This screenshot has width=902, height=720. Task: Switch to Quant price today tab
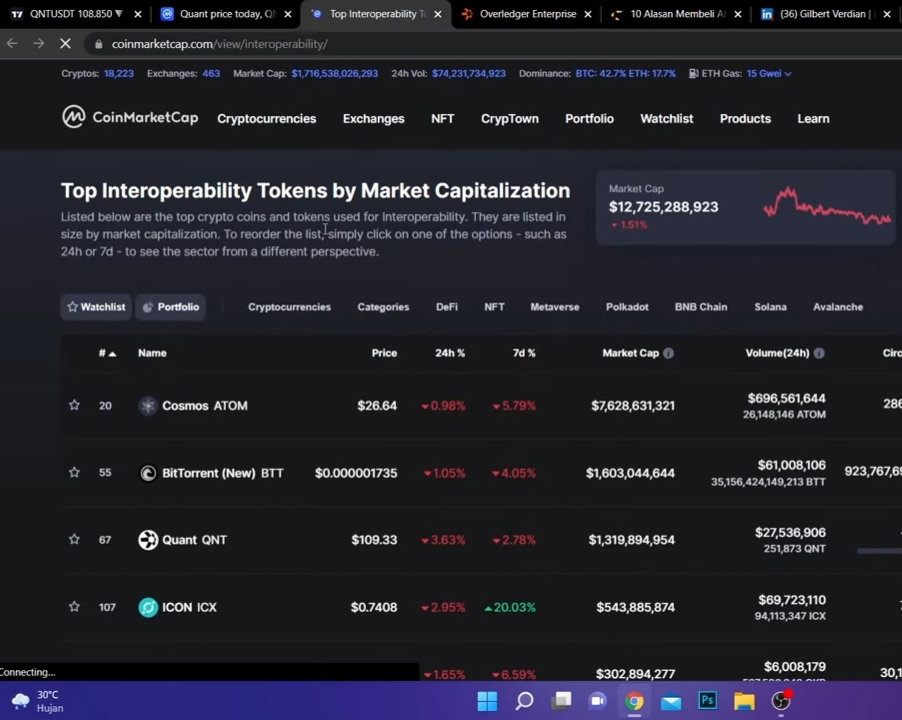click(x=227, y=14)
